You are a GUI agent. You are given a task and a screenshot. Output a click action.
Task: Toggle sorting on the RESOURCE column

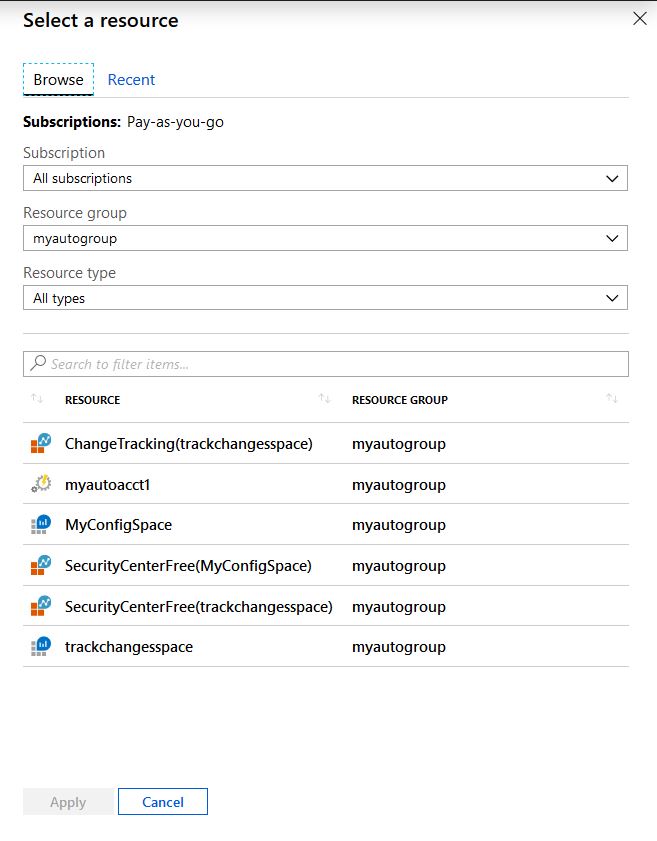(x=324, y=398)
